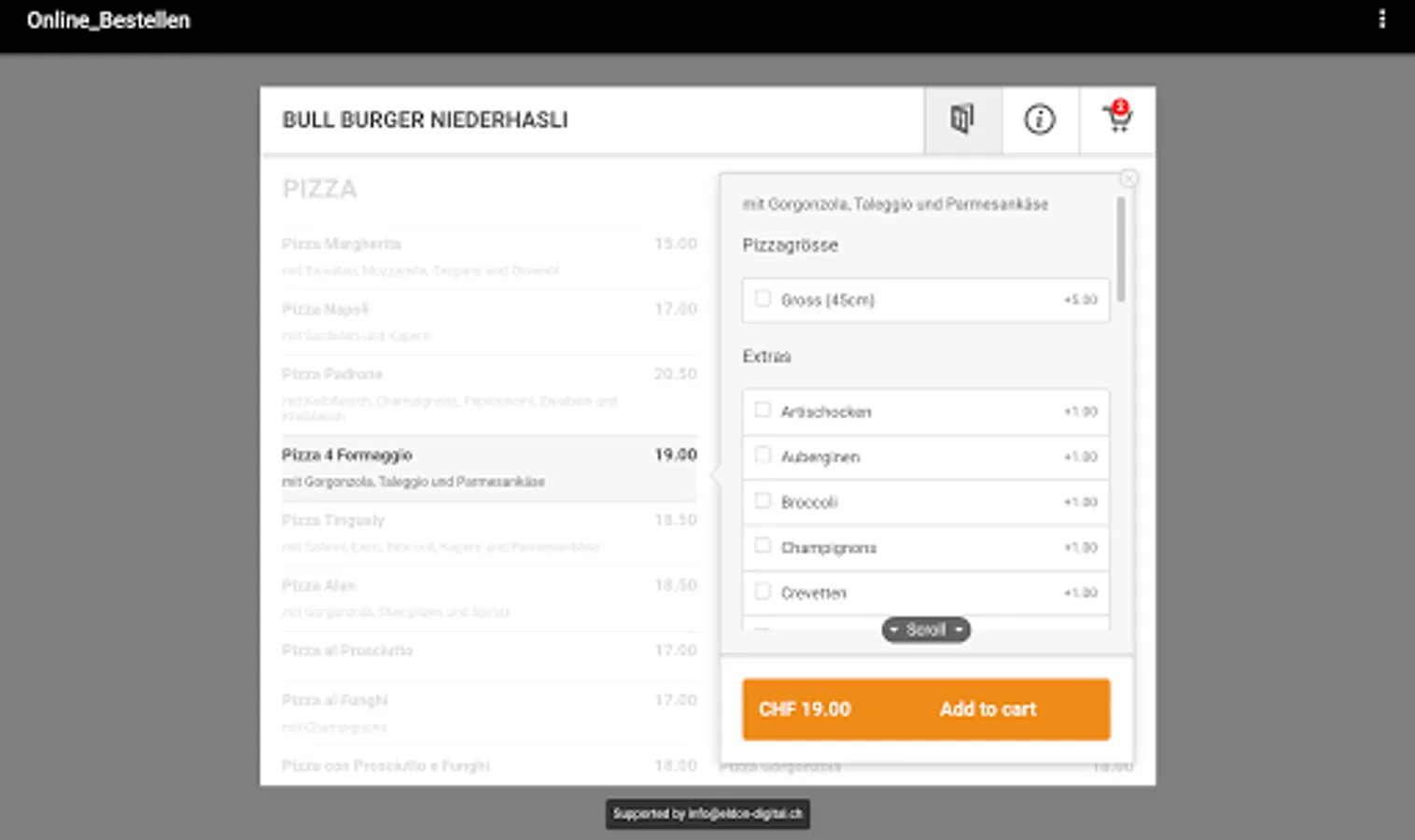Image resolution: width=1415 pixels, height=840 pixels.
Task: Tick the Auberginen extra checkbox
Action: tap(763, 455)
